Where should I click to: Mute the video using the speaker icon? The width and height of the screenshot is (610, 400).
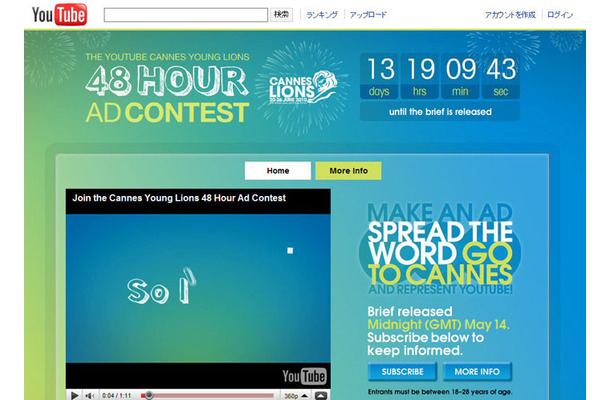pos(90,395)
